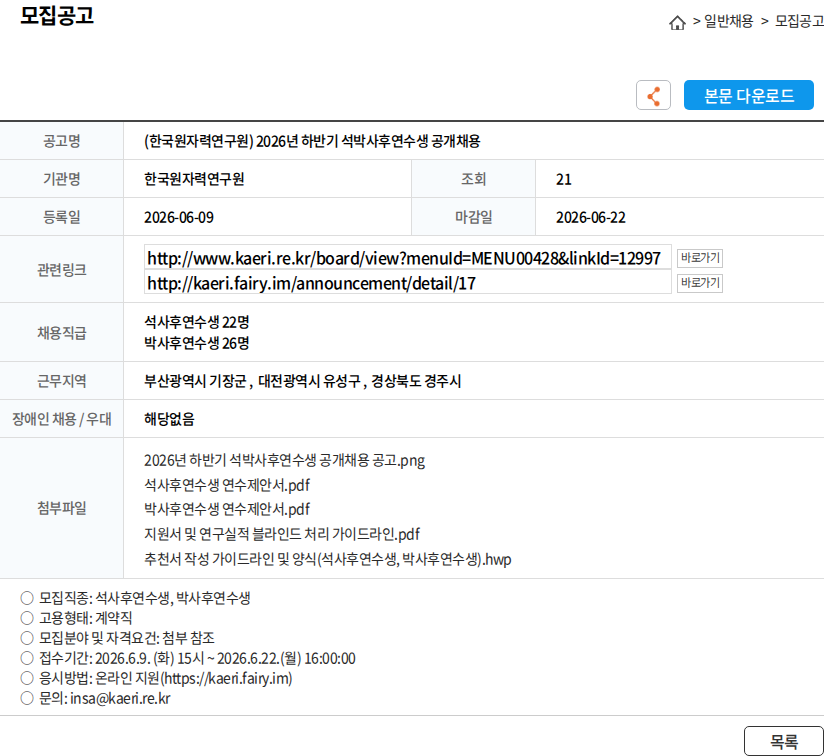824x756 pixels.
Task: Open attachment 석사후연수생 연수제안서.pdf
Action: (227, 484)
